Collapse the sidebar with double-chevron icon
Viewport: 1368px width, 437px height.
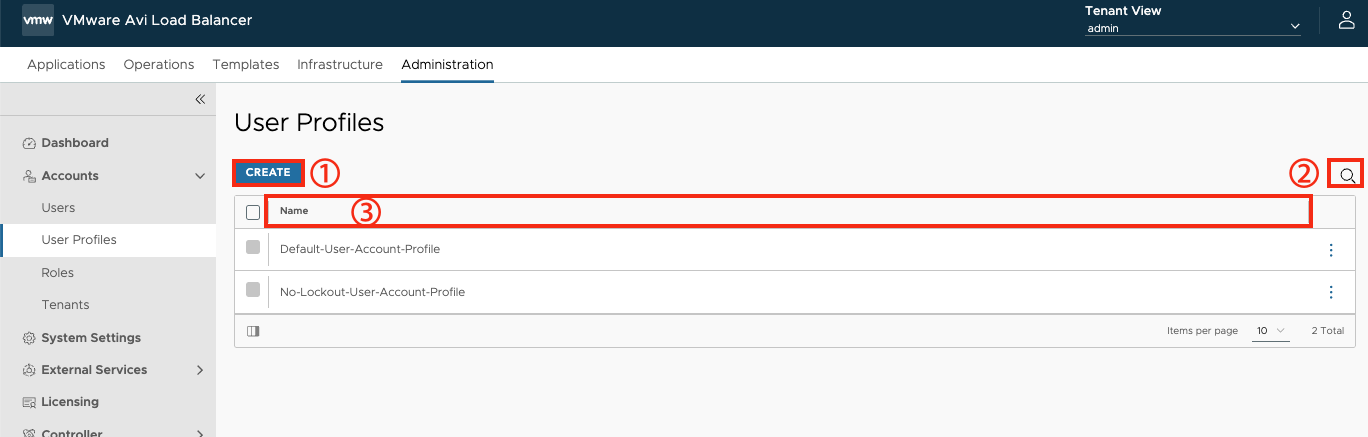[200, 99]
